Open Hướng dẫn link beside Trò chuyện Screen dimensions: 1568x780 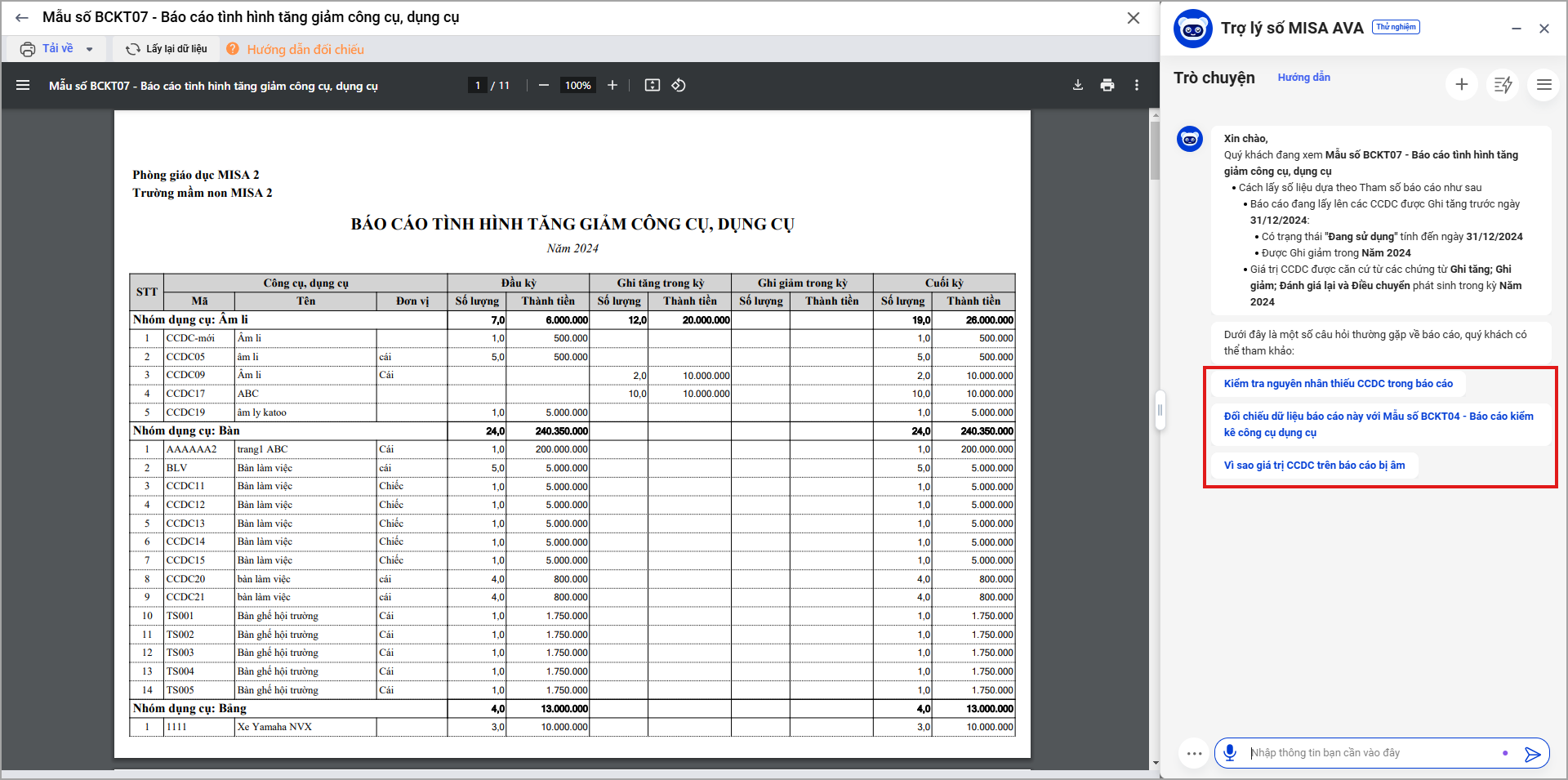pos(1304,78)
